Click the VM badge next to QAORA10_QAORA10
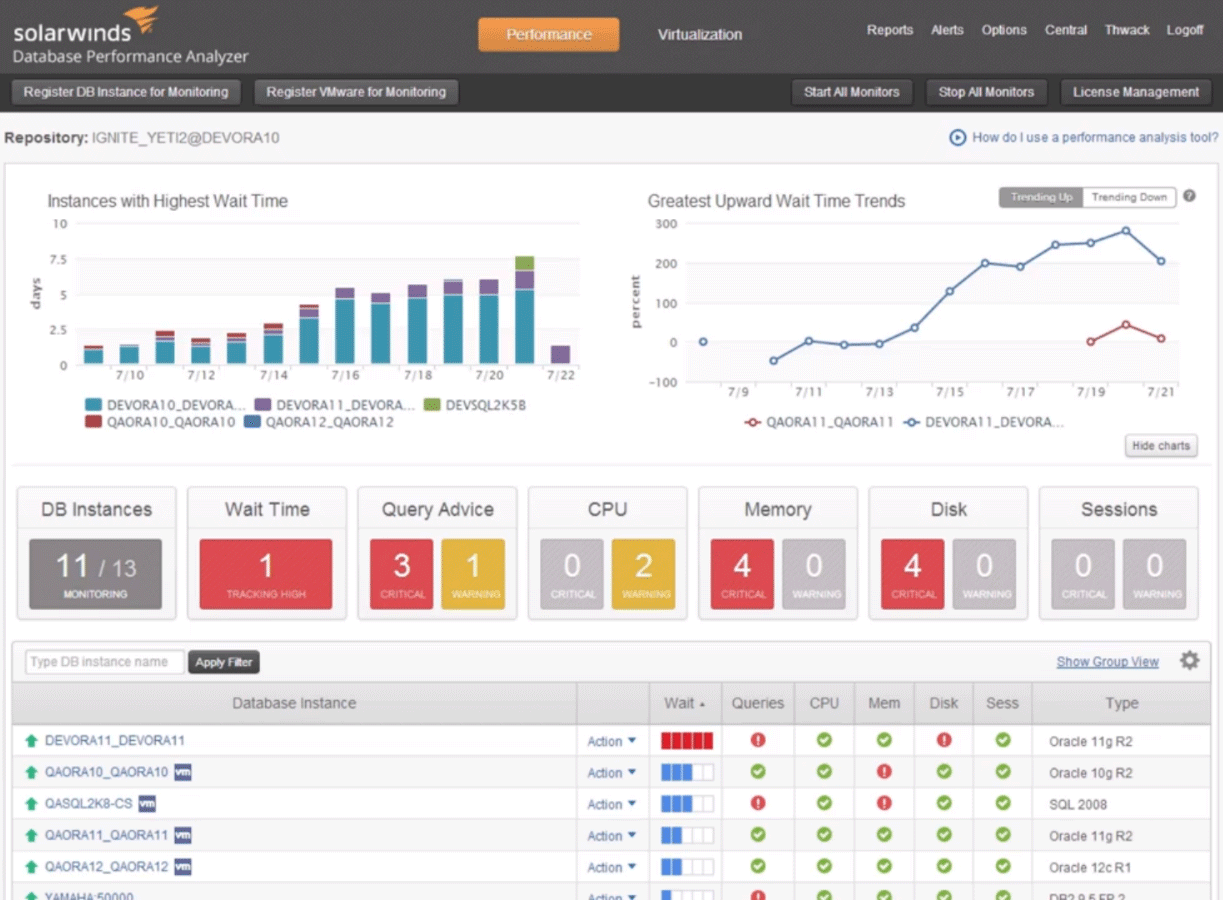Viewport: 1223px width, 900px height. 183,772
